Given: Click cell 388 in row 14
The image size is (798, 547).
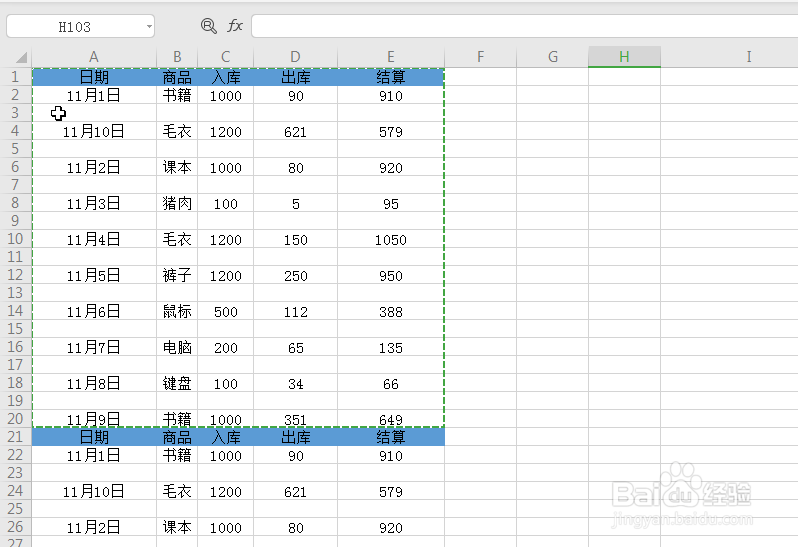Looking at the screenshot, I should [391, 311].
